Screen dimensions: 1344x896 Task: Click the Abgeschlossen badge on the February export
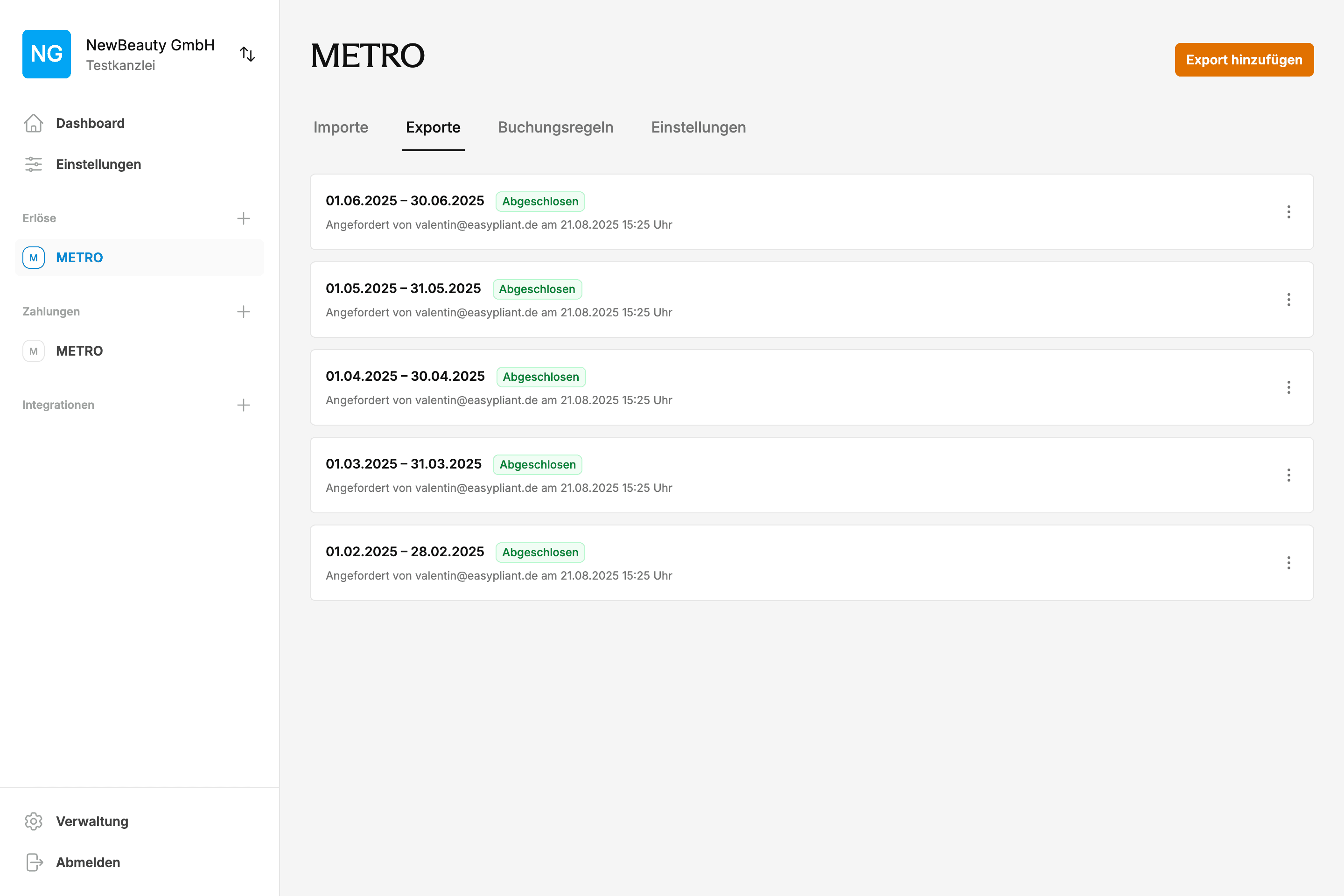(x=539, y=552)
